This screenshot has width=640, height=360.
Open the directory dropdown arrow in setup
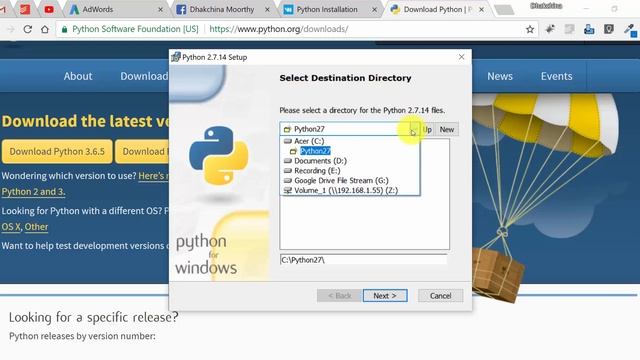point(414,130)
